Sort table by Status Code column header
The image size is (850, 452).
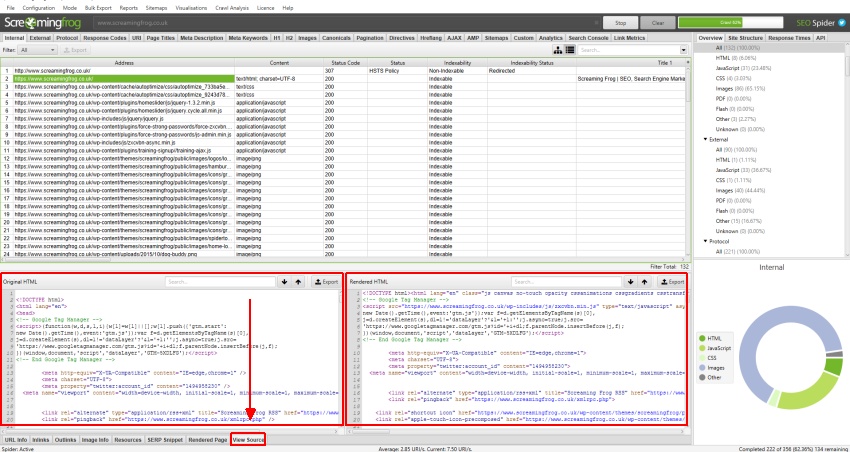click(346, 63)
